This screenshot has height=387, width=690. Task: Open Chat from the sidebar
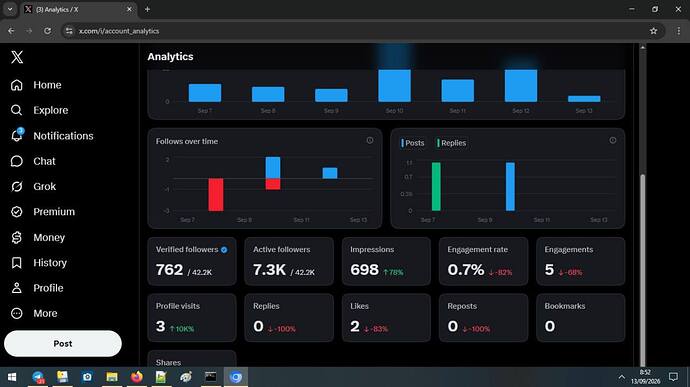coord(33,161)
